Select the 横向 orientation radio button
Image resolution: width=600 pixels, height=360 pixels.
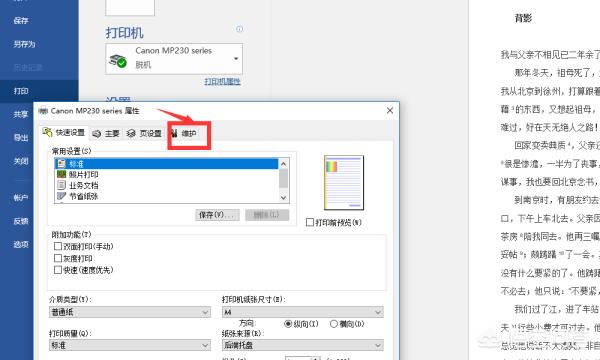[x=334, y=324]
